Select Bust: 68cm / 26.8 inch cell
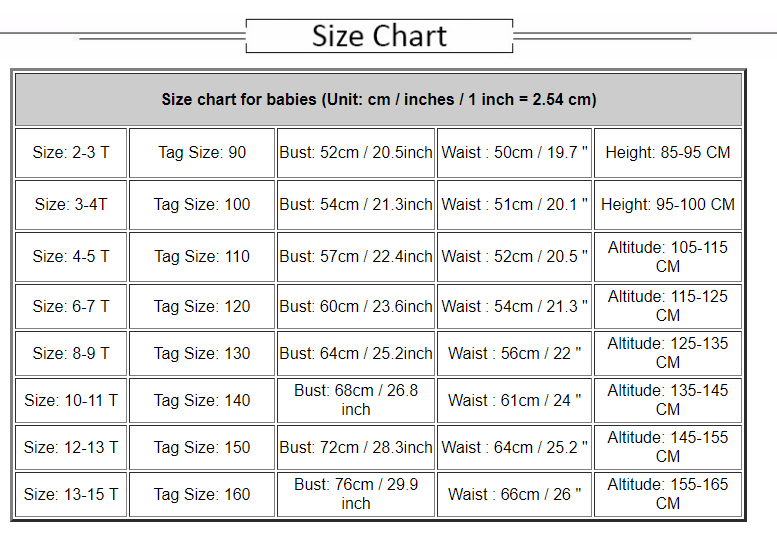The image size is (777, 538). 356,400
